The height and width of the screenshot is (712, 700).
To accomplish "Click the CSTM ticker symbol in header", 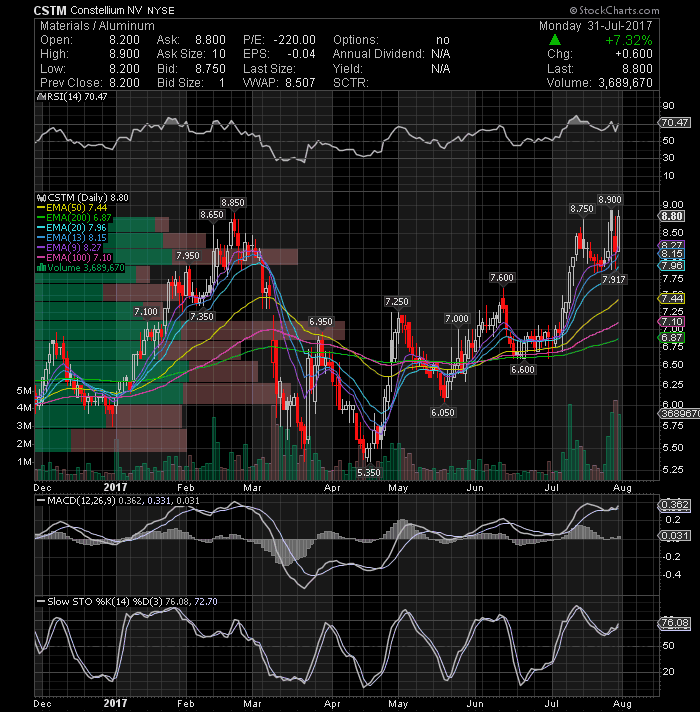I will pyautogui.click(x=50, y=10).
